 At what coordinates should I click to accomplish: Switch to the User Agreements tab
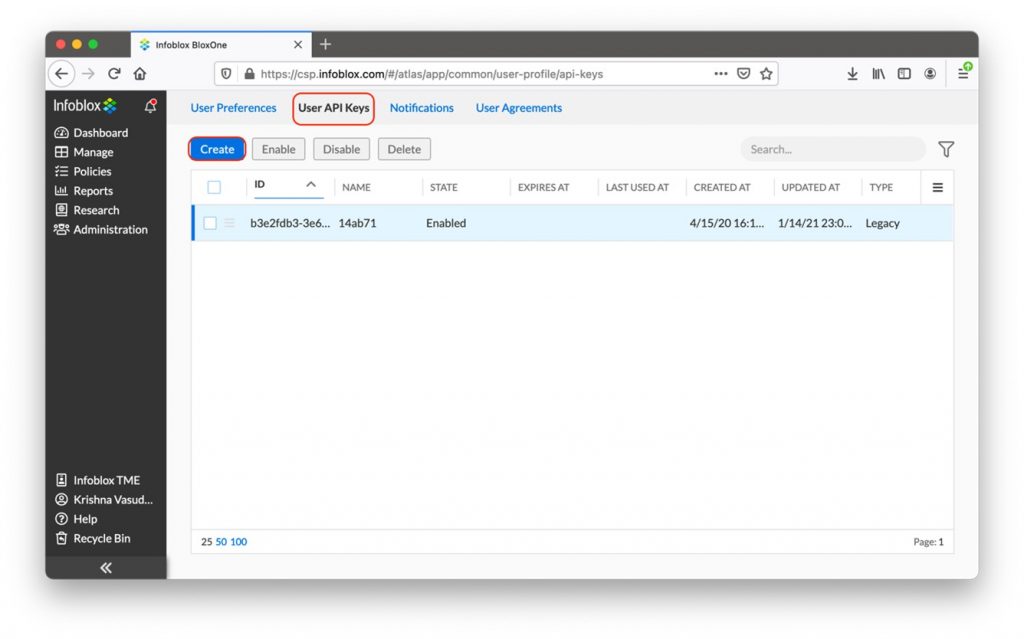[518, 108]
